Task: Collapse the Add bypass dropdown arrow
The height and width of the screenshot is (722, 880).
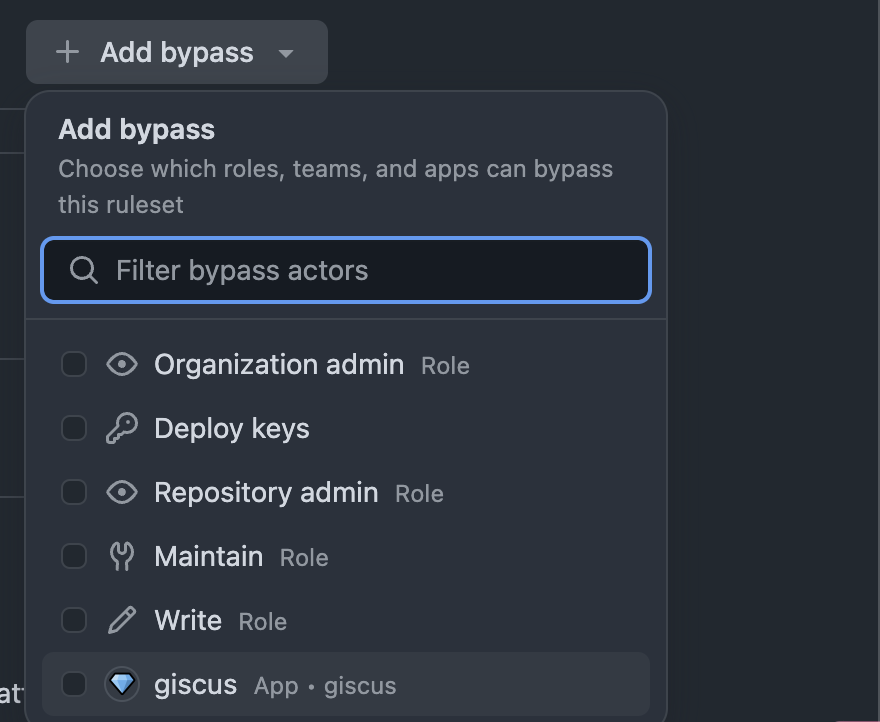Action: click(x=286, y=53)
